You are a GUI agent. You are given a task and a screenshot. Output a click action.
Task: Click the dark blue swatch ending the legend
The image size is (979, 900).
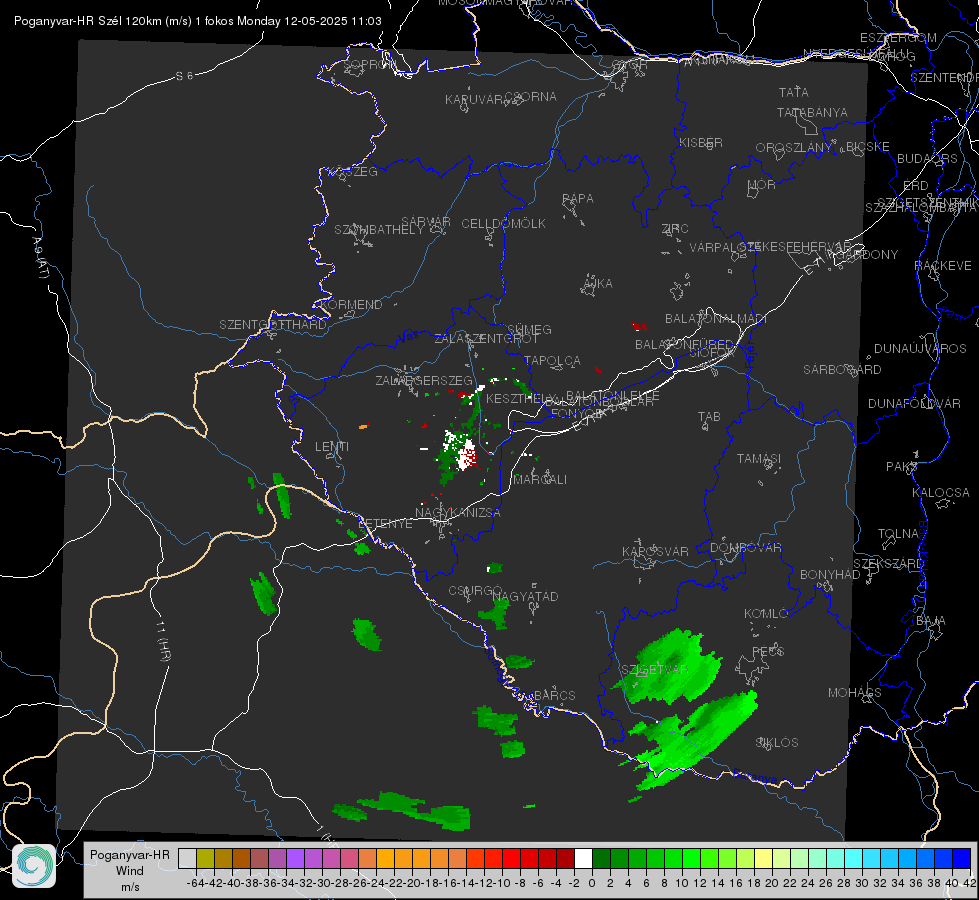pos(962,858)
